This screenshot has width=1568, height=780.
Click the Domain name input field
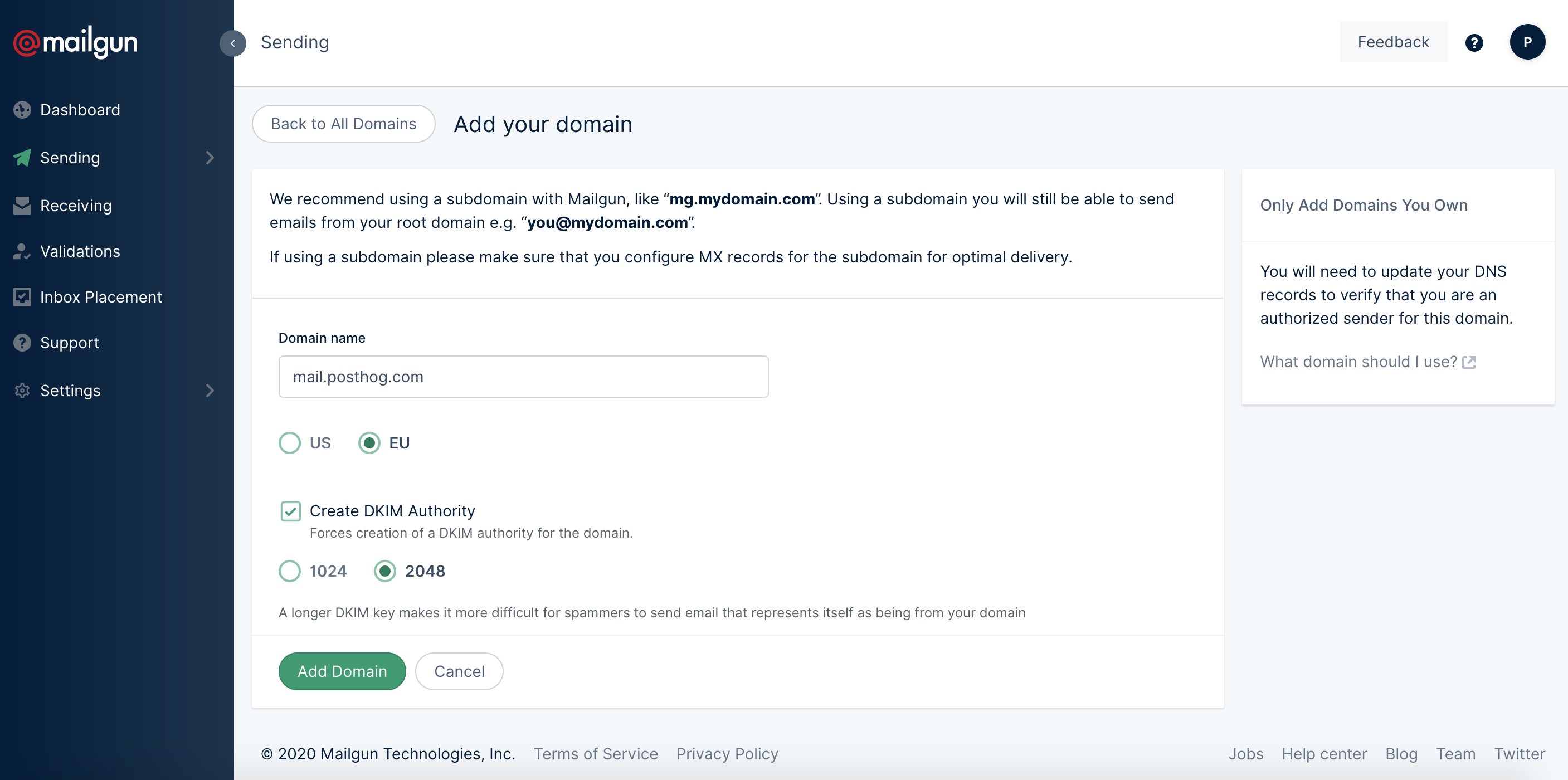[523, 377]
